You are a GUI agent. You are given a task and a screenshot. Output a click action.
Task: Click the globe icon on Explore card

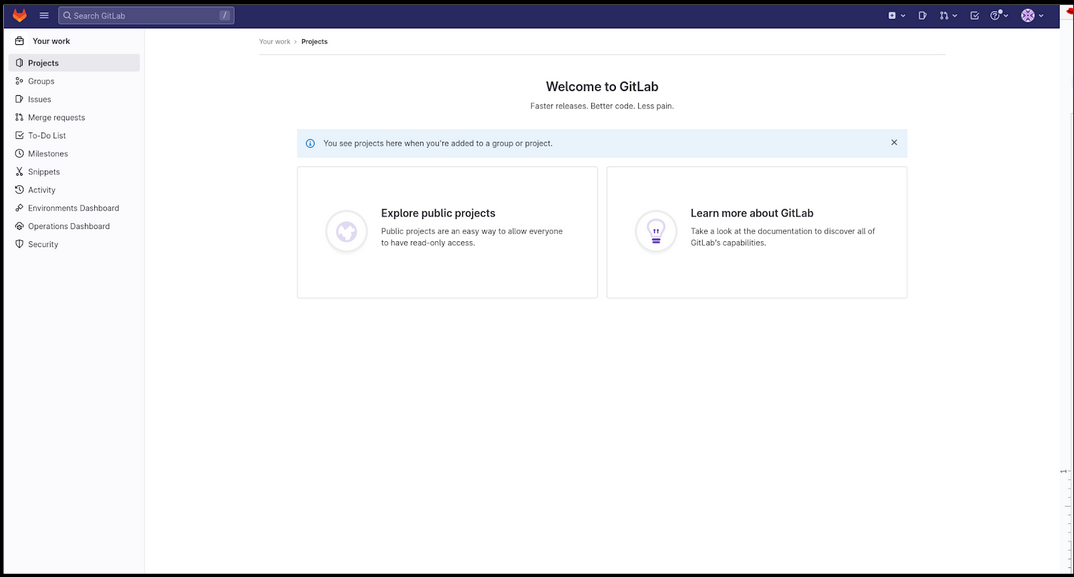coord(347,232)
